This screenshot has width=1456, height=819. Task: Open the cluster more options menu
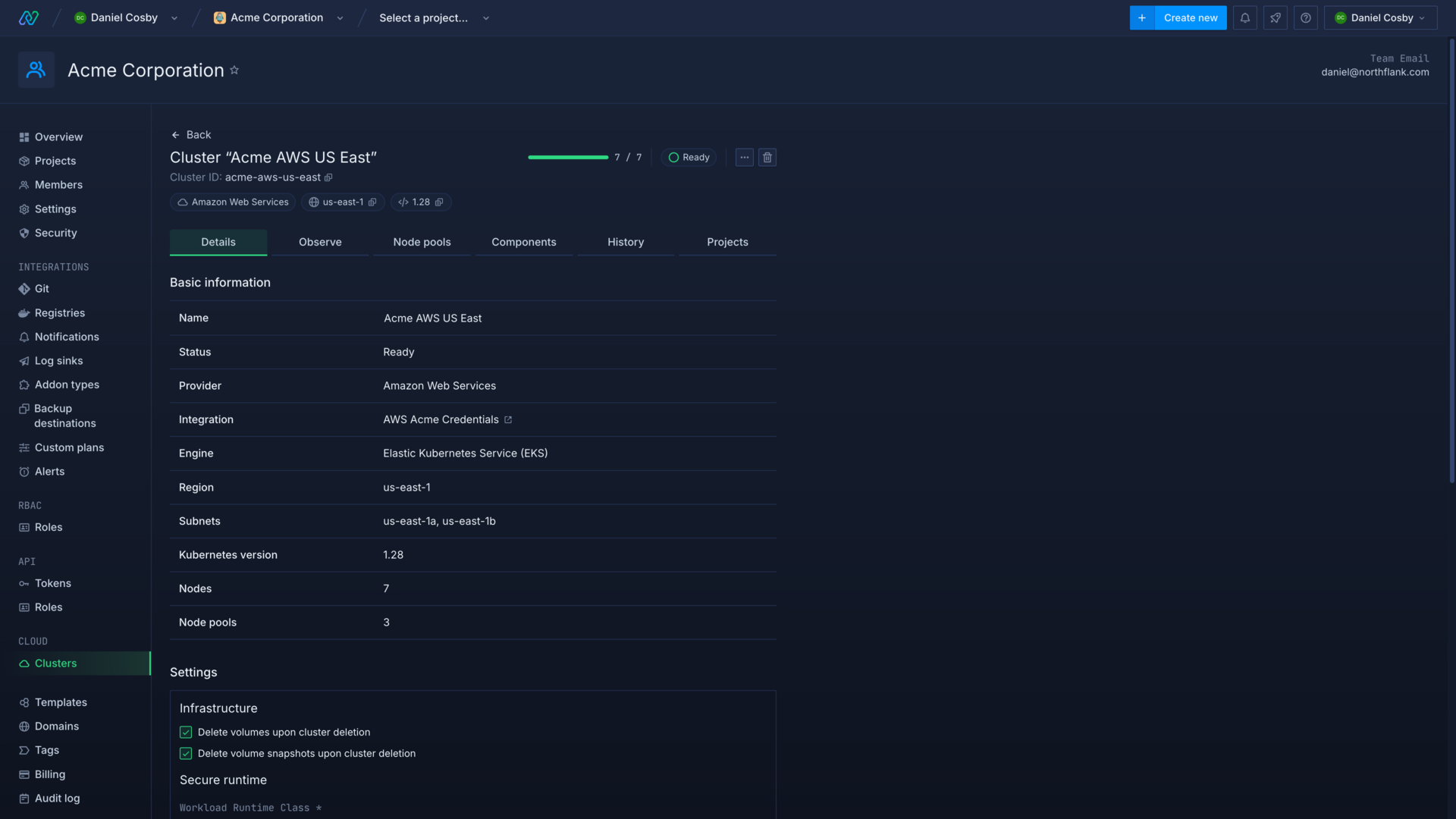[x=745, y=157]
